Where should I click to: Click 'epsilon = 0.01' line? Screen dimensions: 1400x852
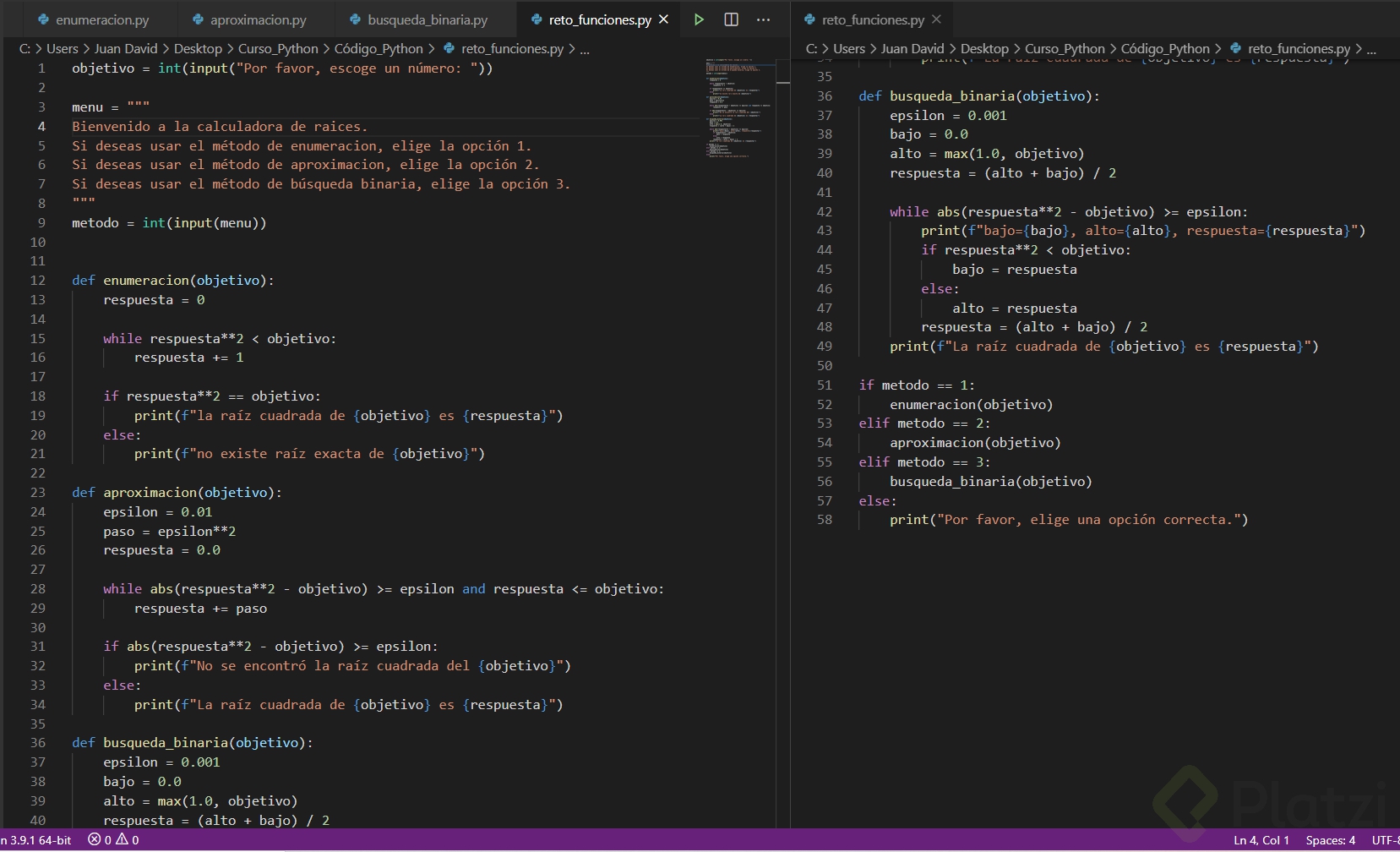pyautogui.click(x=157, y=512)
